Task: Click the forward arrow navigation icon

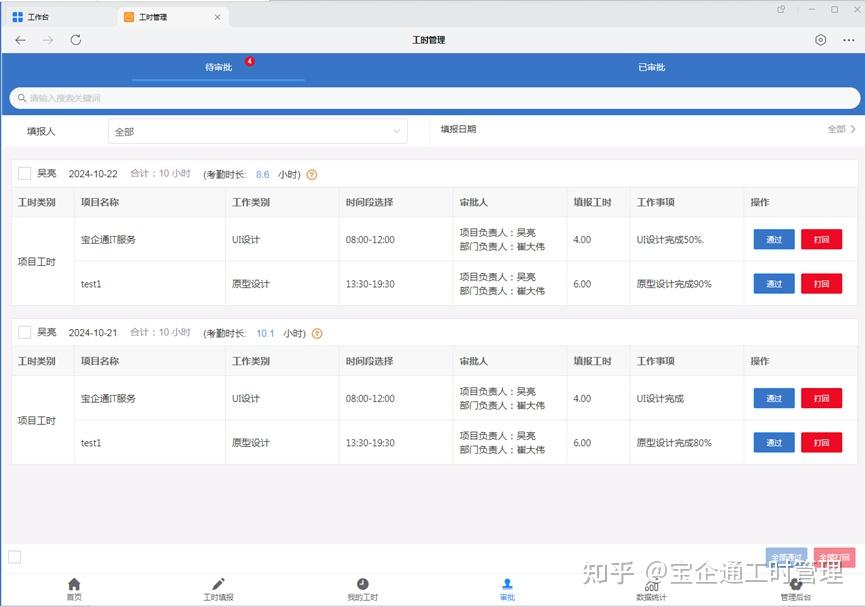Action: click(49, 40)
